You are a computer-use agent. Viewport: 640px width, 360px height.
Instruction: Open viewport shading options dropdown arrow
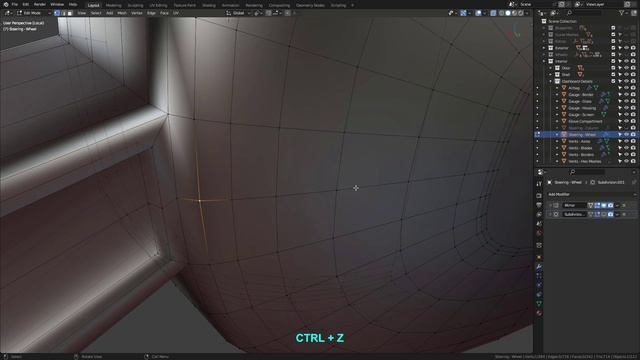coord(527,13)
